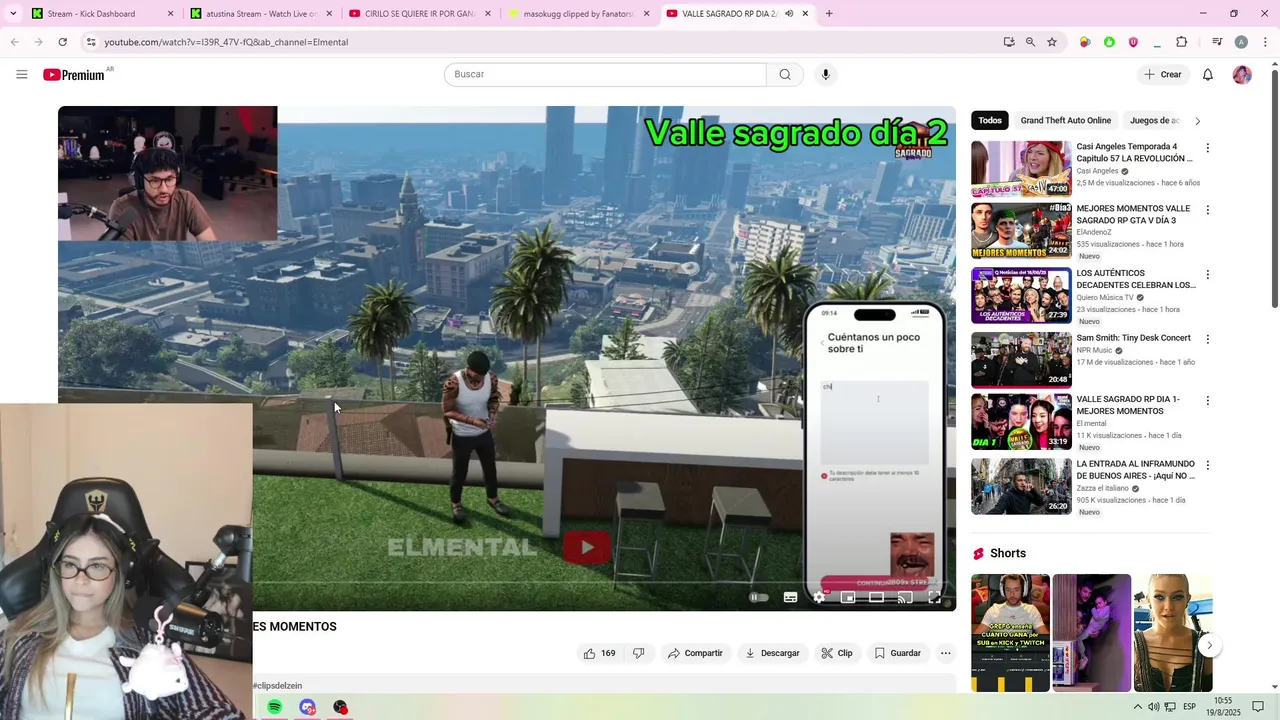Switch player to theater mode

click(876, 597)
